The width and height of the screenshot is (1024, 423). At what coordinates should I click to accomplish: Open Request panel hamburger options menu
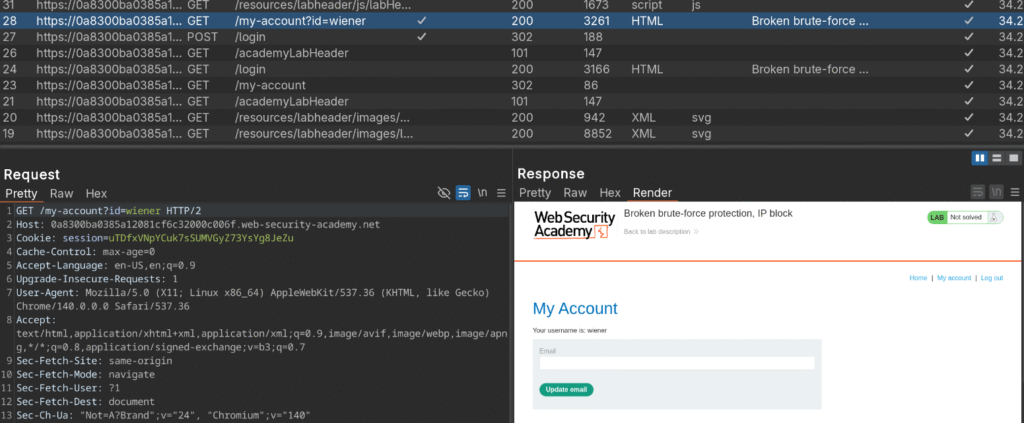(x=501, y=193)
